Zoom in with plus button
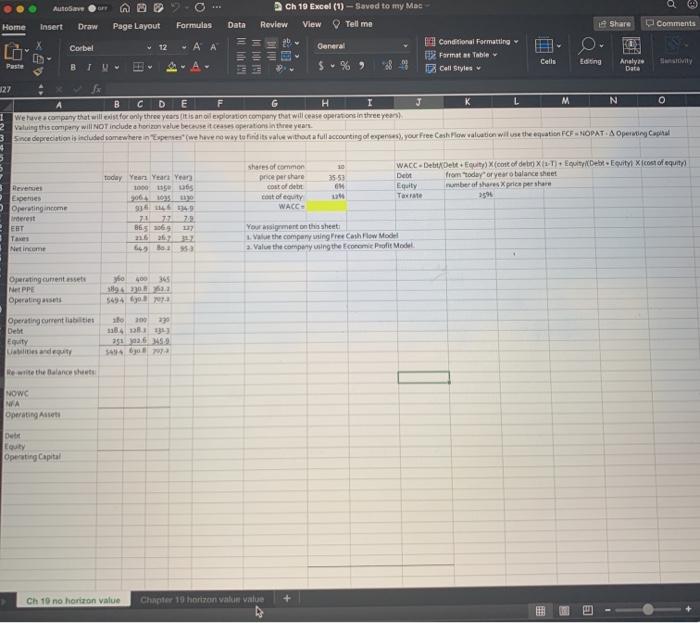Viewport: 700px width, 623px height. [x=688, y=609]
